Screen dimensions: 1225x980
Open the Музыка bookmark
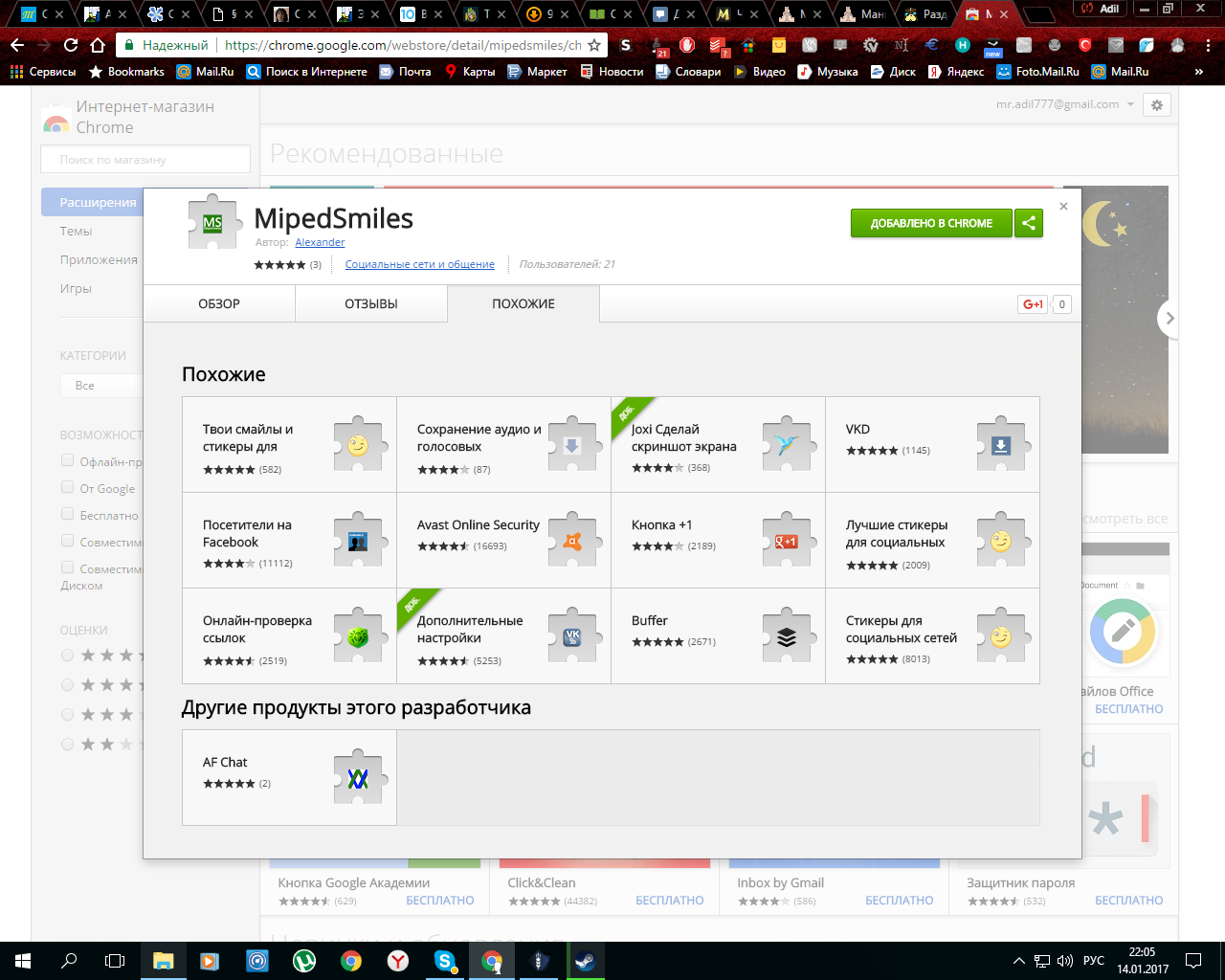(828, 72)
